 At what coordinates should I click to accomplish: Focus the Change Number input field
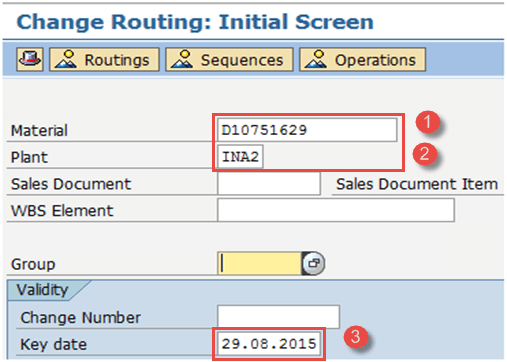[x=278, y=316]
